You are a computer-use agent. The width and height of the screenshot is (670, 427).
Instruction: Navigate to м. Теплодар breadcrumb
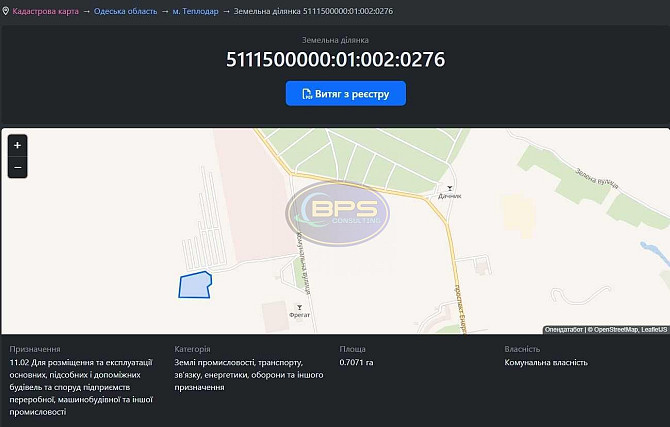coord(195,9)
